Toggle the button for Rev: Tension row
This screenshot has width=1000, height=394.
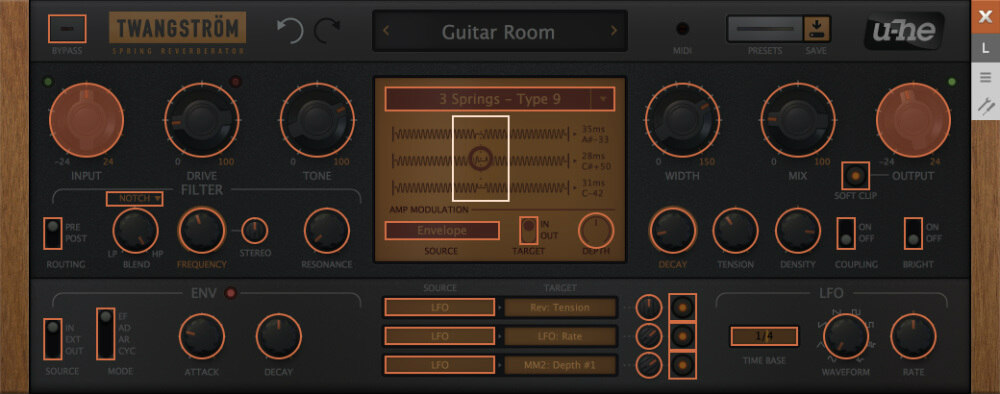pyautogui.click(x=682, y=307)
